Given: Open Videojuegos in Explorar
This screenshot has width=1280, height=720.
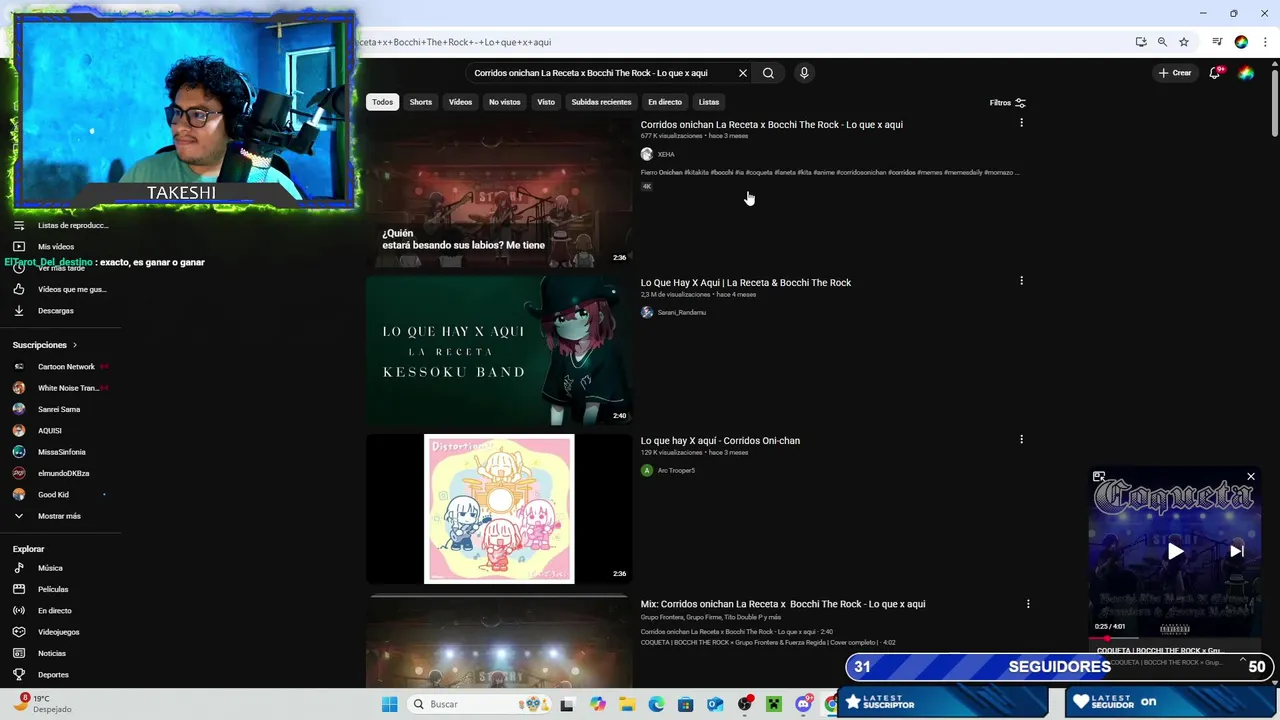Looking at the screenshot, I should (60, 632).
